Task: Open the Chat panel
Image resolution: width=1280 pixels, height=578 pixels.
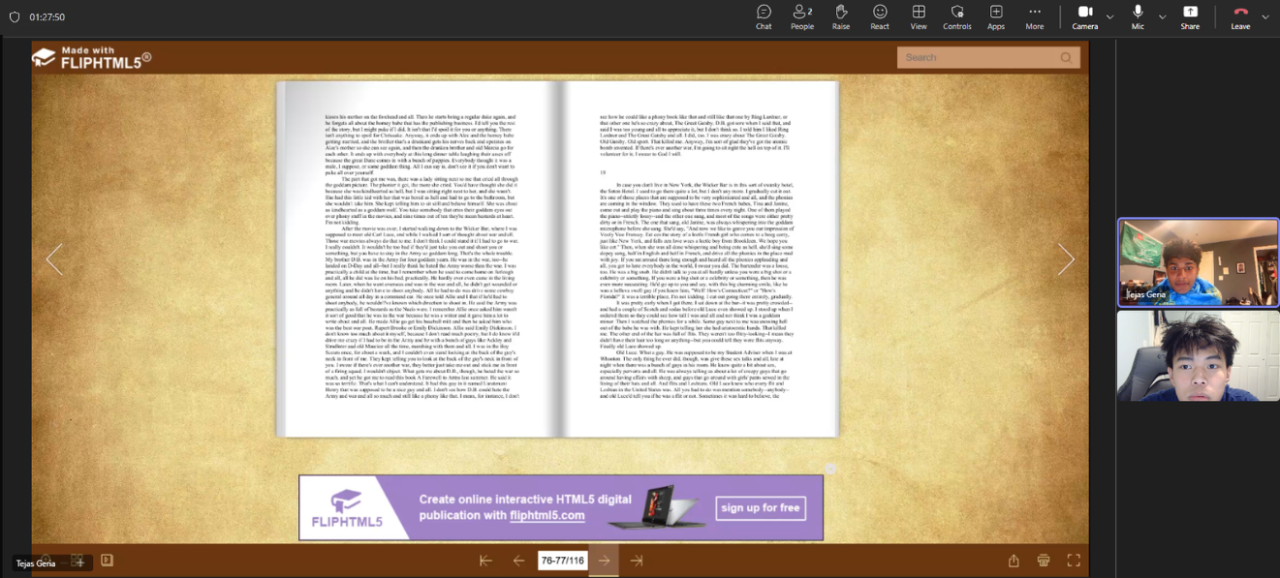Action: [x=764, y=17]
